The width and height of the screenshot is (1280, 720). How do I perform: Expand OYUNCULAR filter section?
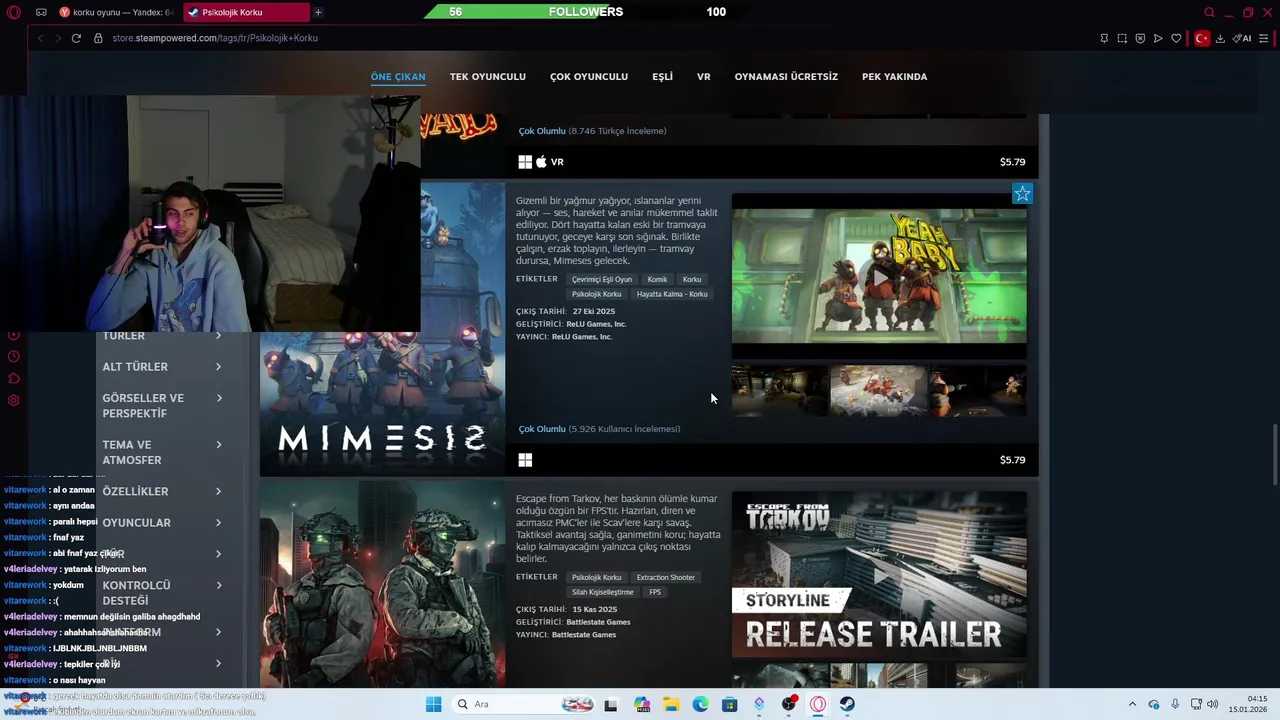tap(162, 522)
